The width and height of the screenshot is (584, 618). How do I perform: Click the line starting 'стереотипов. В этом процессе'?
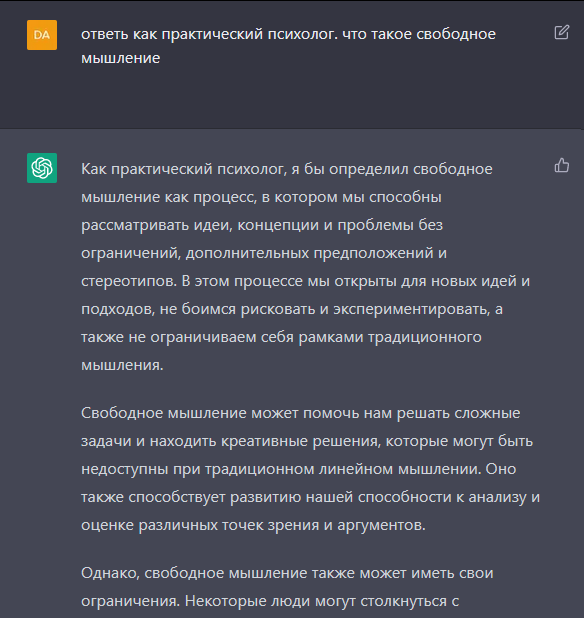click(x=305, y=281)
